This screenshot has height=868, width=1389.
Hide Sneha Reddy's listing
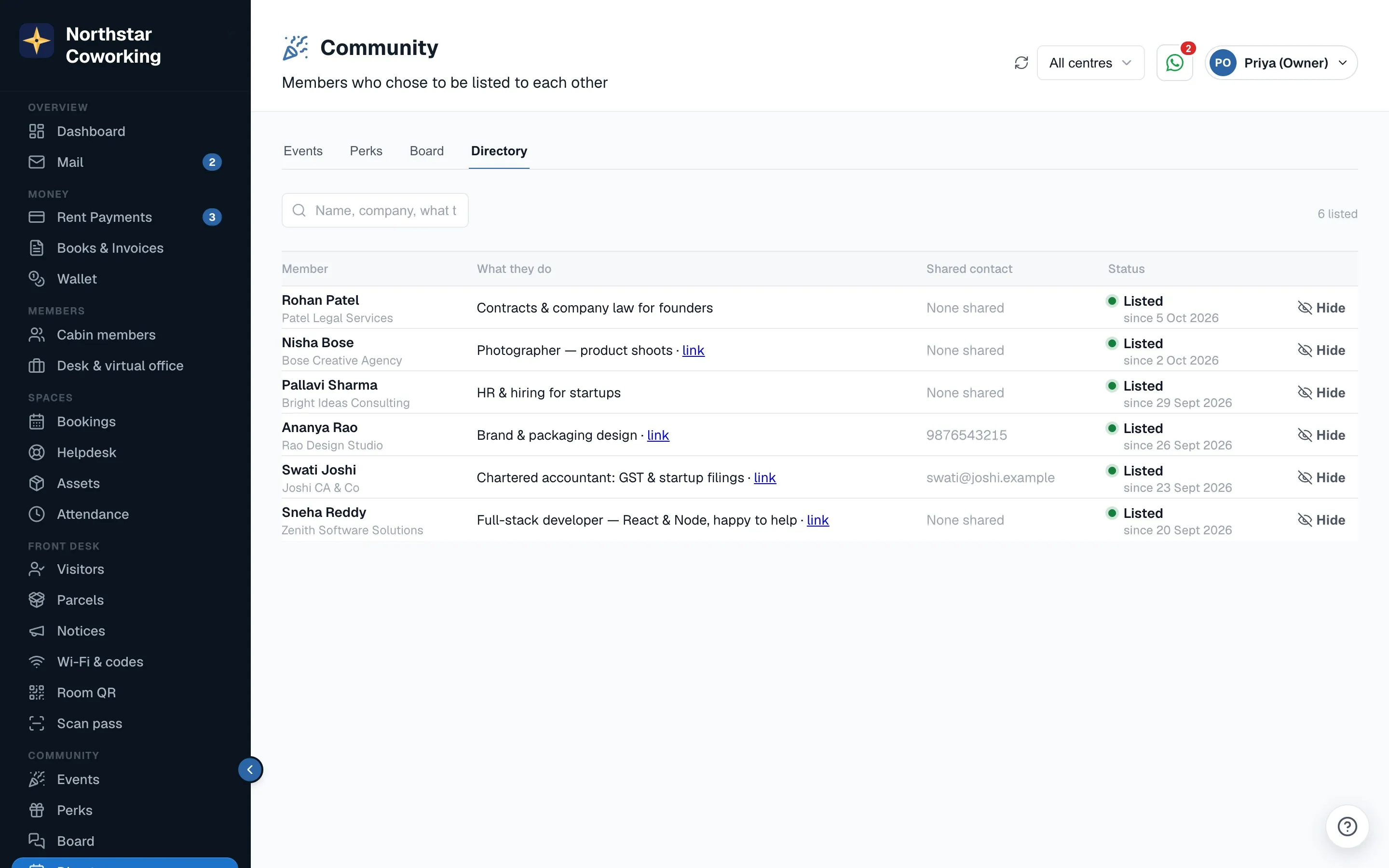(x=1321, y=521)
